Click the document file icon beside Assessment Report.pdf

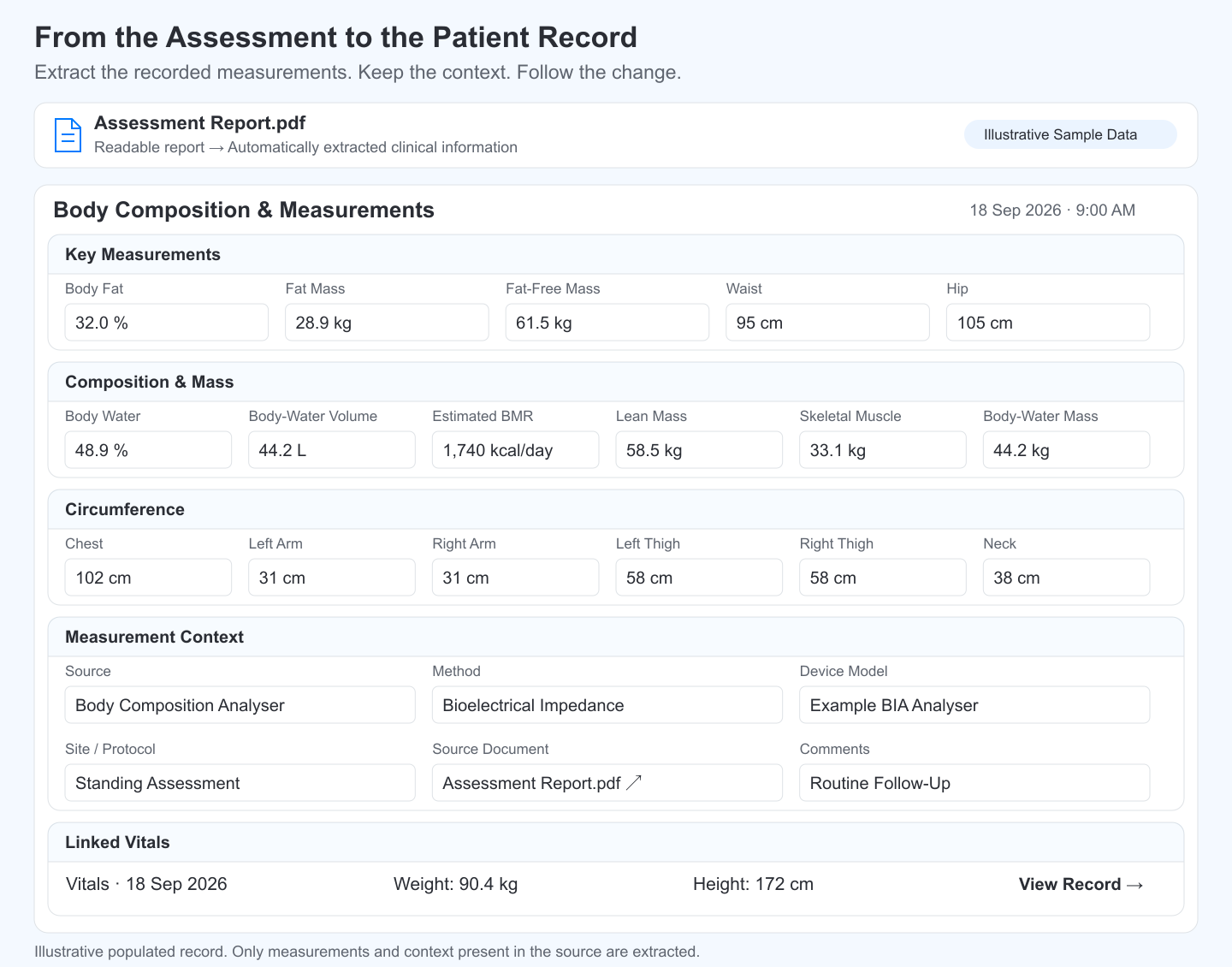pos(68,135)
